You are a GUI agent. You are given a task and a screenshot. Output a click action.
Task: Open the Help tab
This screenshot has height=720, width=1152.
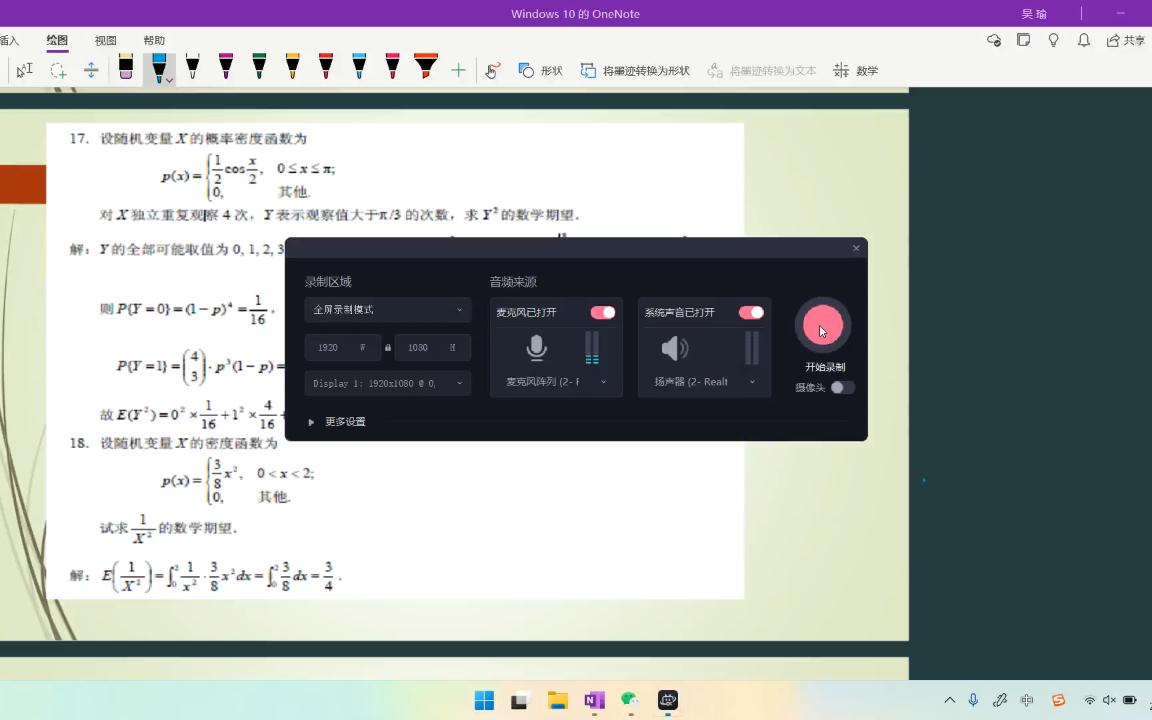coord(153,40)
